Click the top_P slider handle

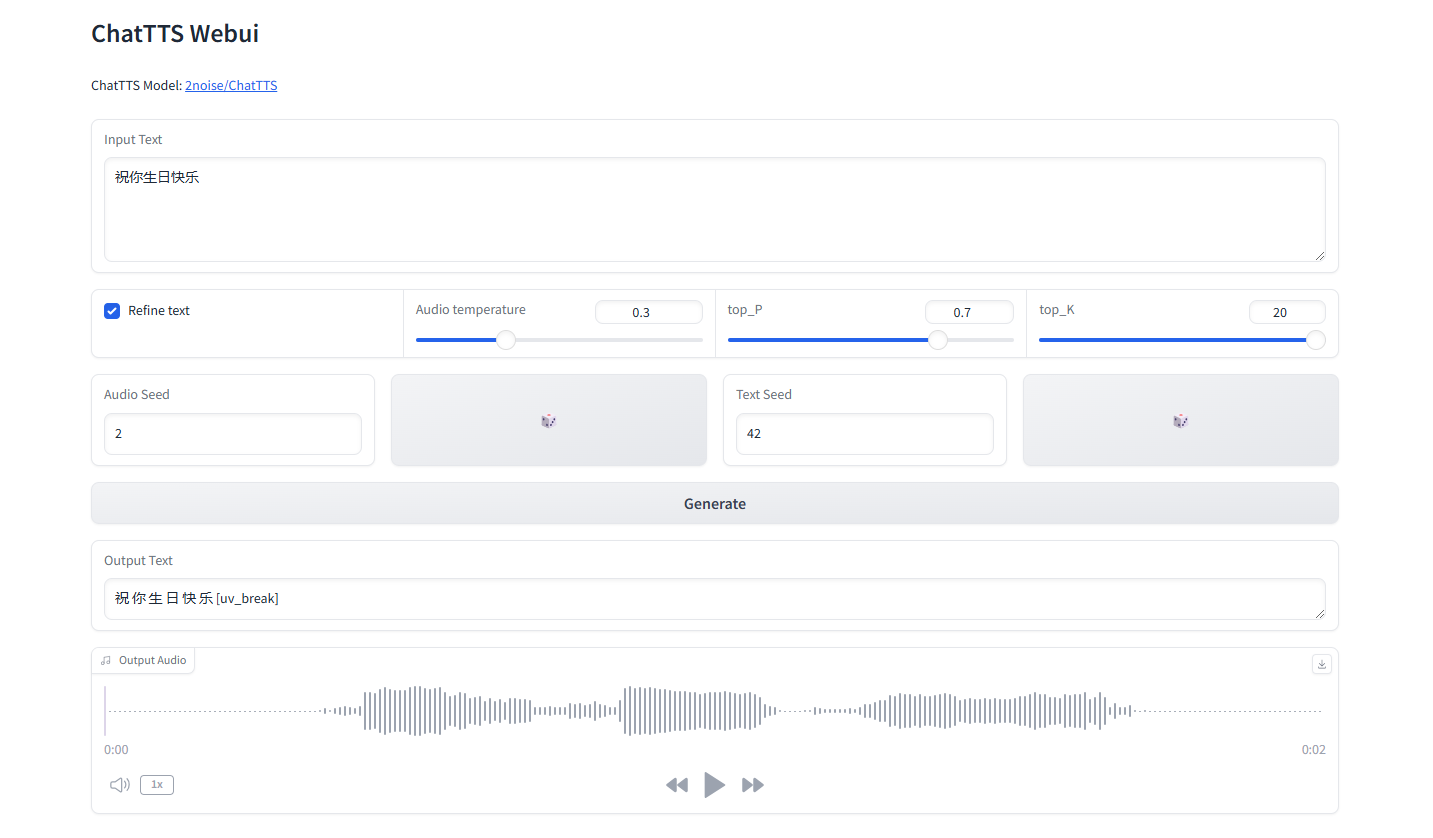pos(937,340)
